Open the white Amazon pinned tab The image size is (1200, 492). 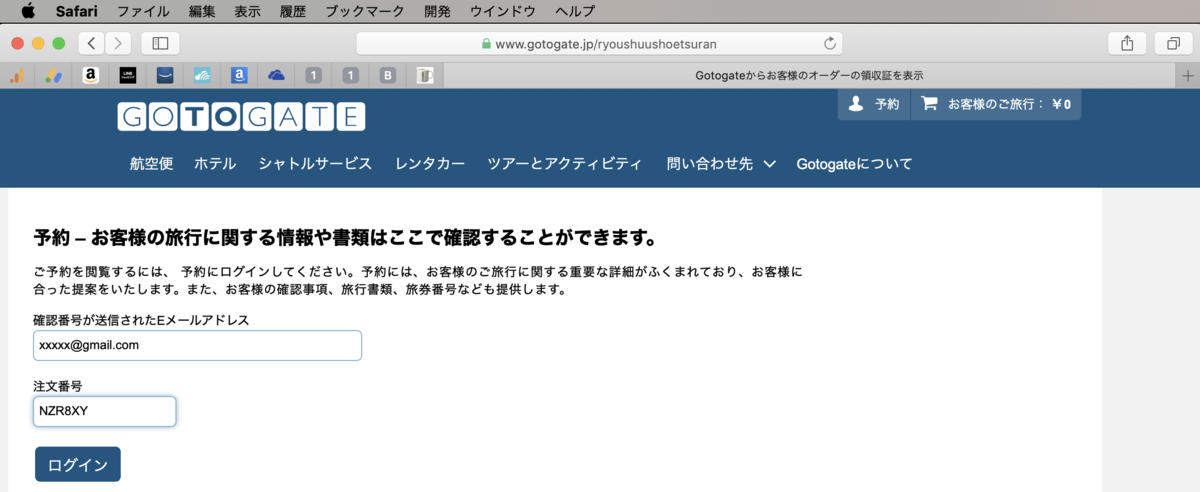90,75
